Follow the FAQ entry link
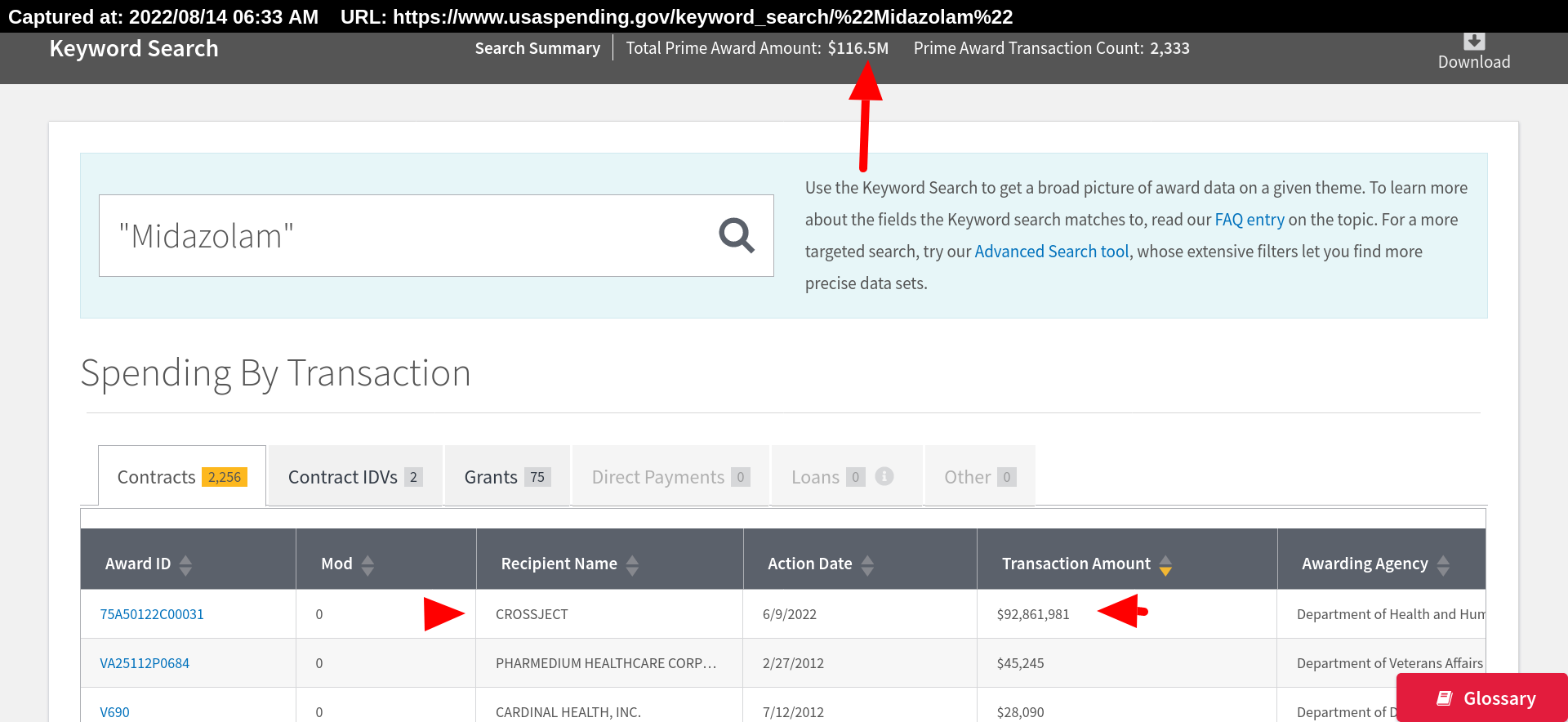This screenshot has height=722, width=1568. tap(1249, 220)
